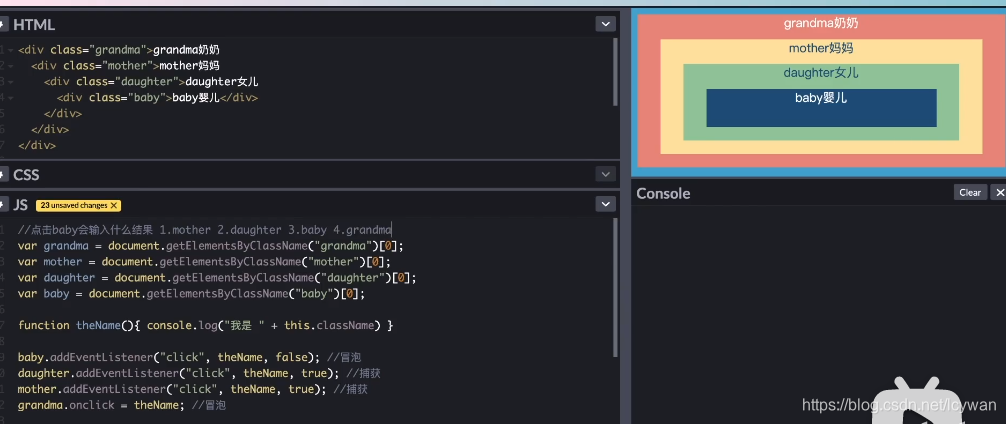Open the JS panel settings gear

(3, 205)
